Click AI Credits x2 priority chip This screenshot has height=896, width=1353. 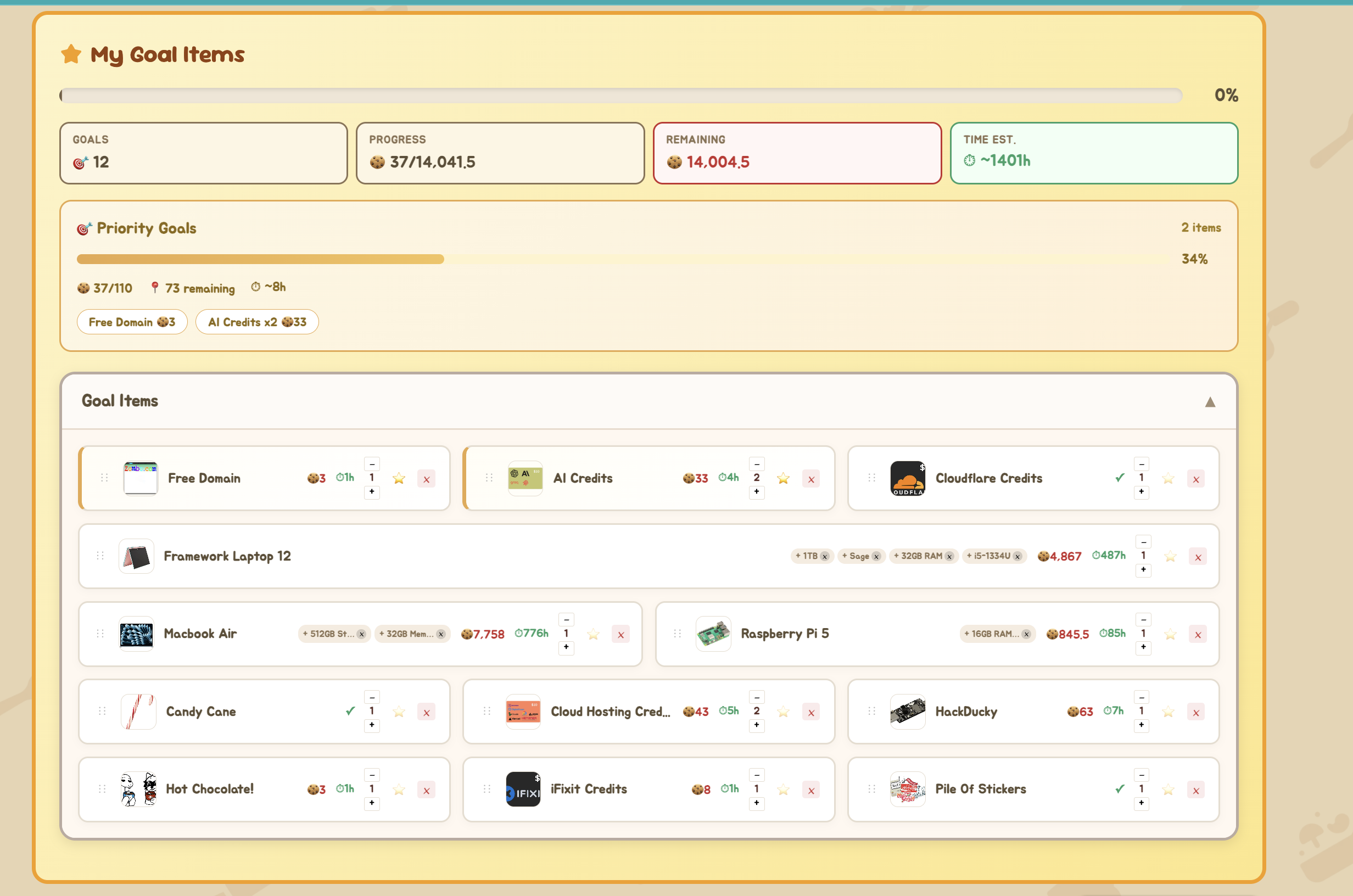(x=257, y=322)
